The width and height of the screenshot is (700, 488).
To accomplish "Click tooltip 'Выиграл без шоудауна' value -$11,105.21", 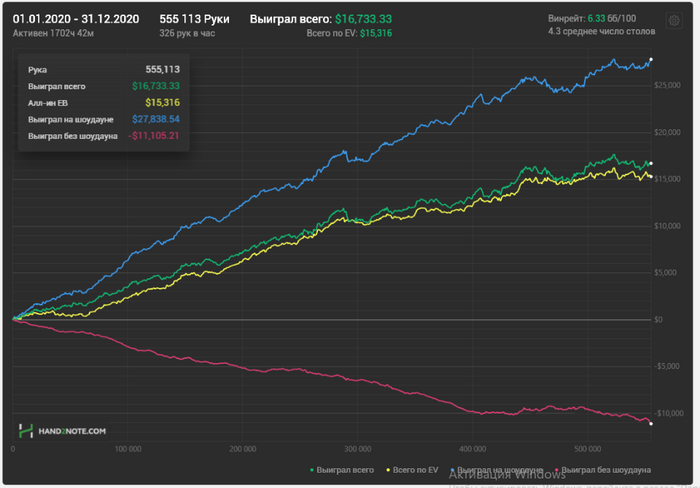I will click(x=154, y=135).
